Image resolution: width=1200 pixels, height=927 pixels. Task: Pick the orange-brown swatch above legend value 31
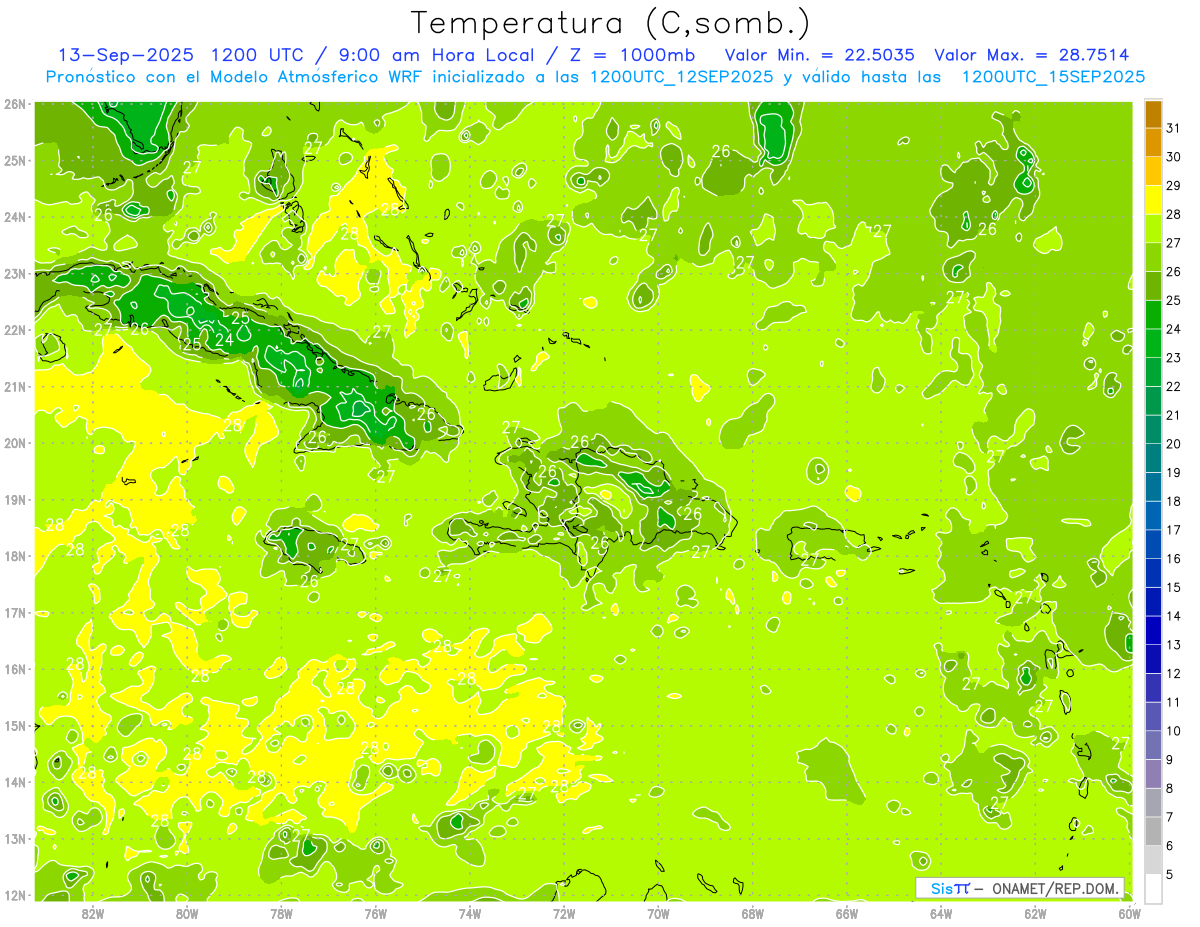click(1153, 113)
